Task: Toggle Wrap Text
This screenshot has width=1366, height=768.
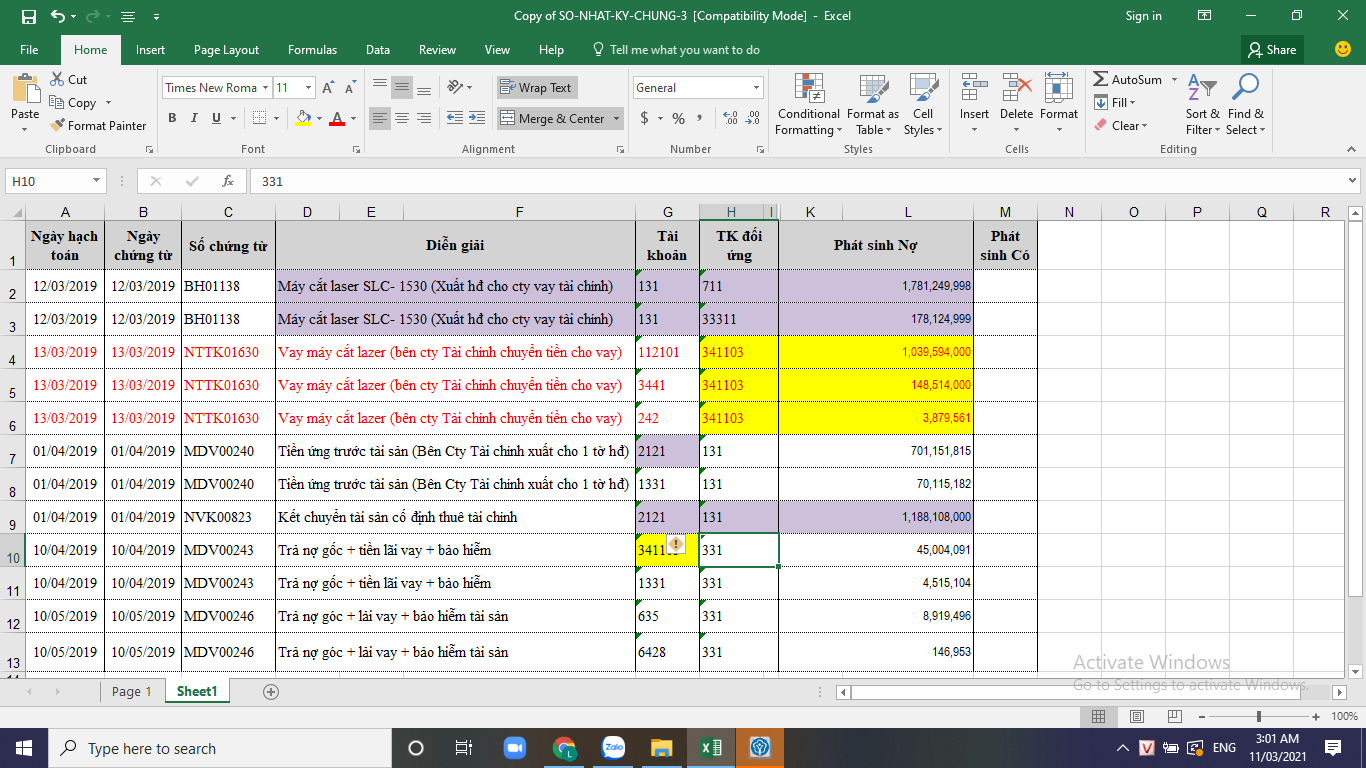Action: click(x=536, y=88)
